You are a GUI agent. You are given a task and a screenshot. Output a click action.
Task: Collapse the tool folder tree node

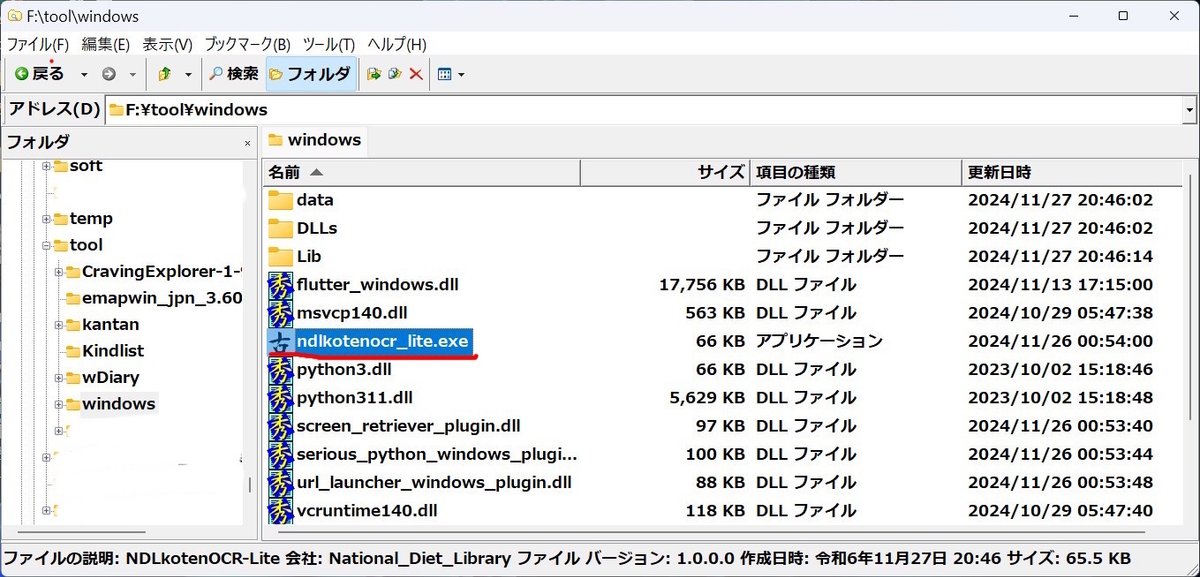46,245
